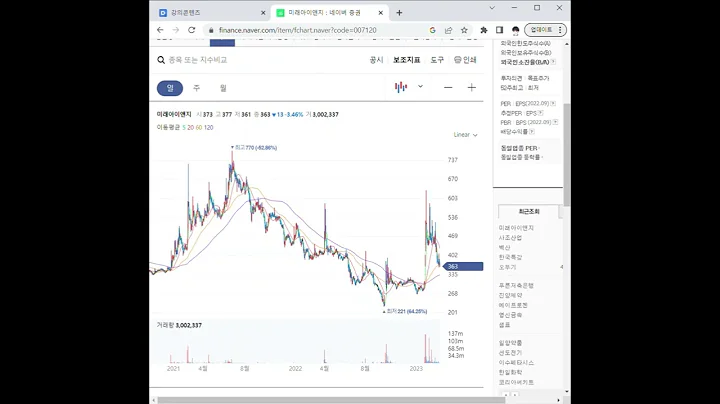Click the help icon next to BPS (2022.09)

(x=555, y=122)
